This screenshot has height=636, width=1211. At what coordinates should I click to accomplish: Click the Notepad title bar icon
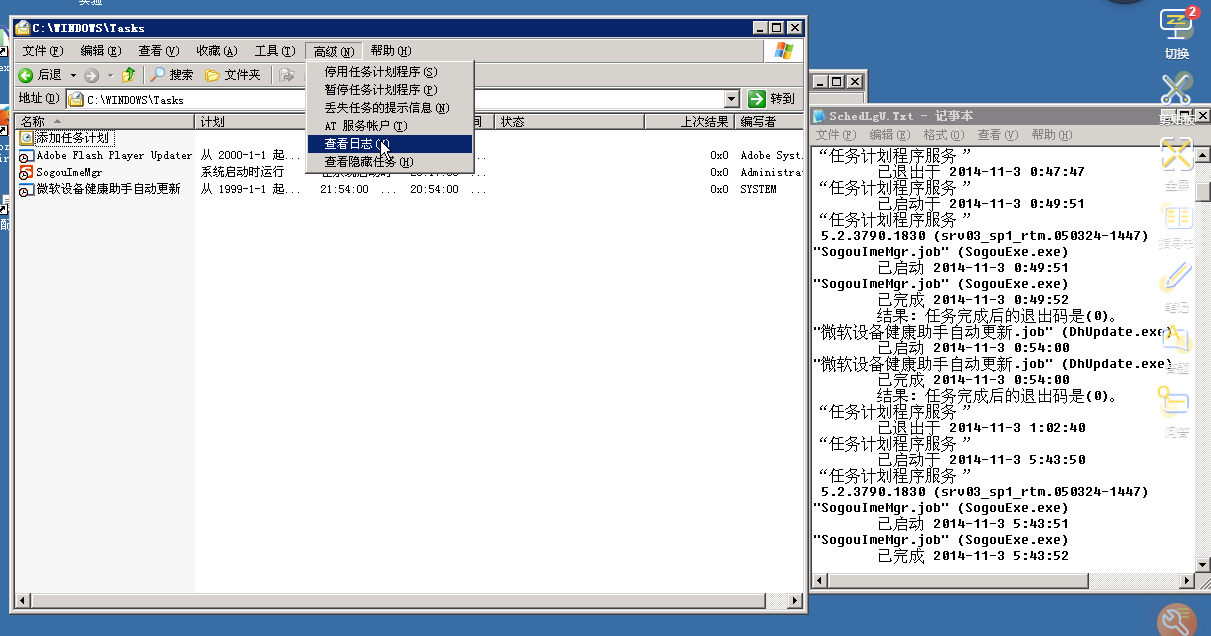click(820, 116)
